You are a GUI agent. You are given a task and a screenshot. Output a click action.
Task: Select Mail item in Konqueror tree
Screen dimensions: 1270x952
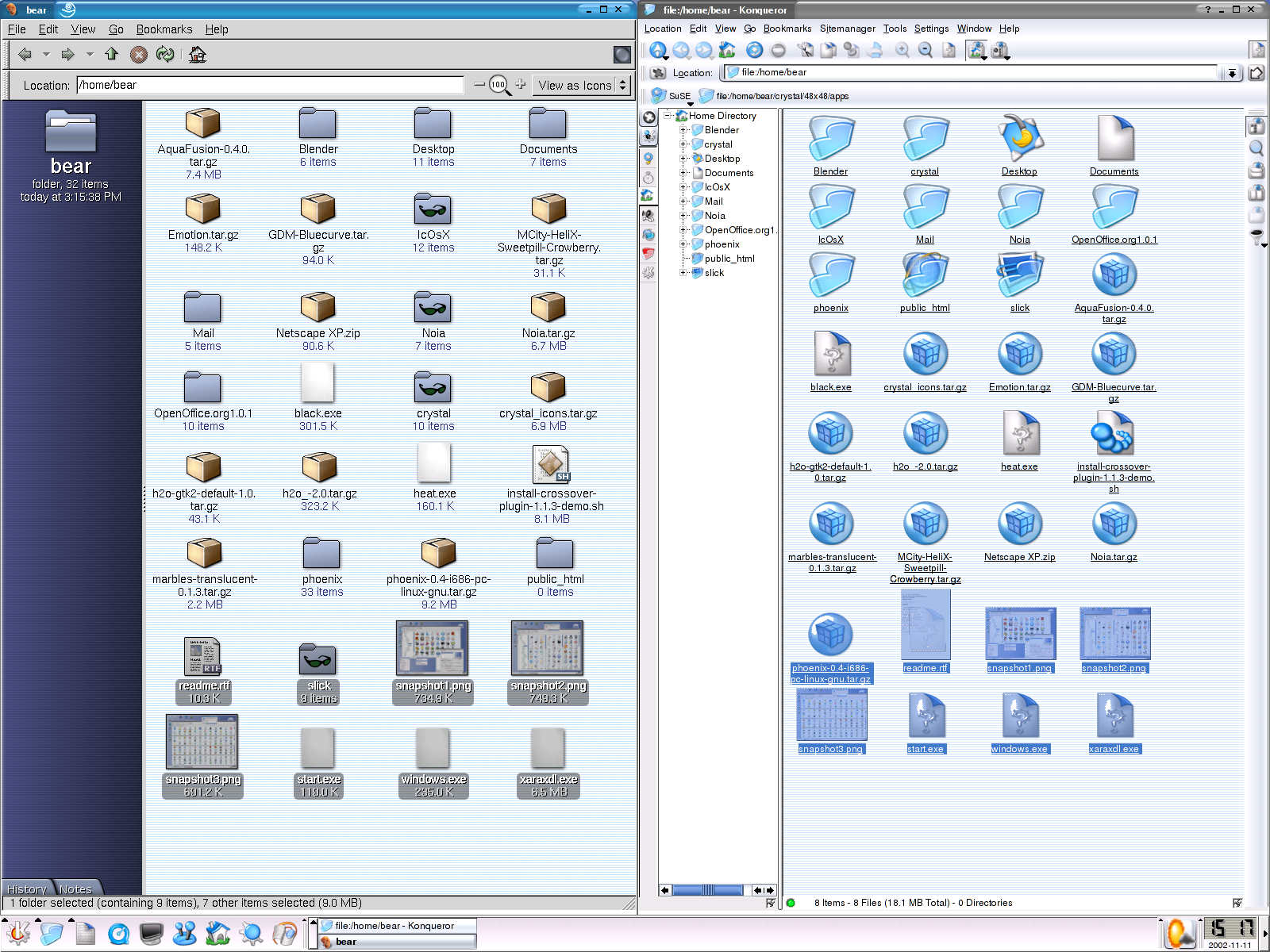pyautogui.click(x=714, y=202)
